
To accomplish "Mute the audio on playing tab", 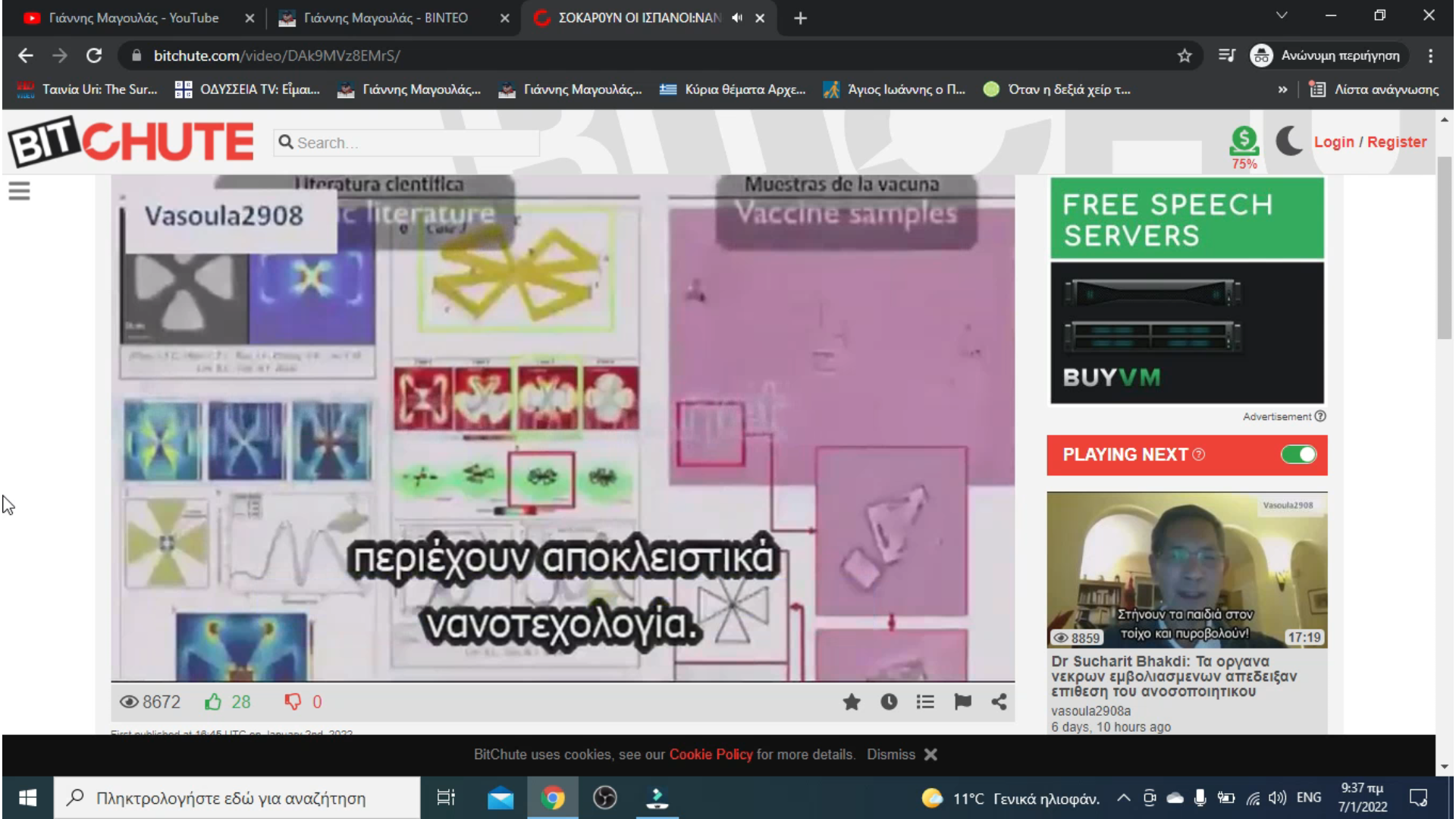I will click(737, 18).
